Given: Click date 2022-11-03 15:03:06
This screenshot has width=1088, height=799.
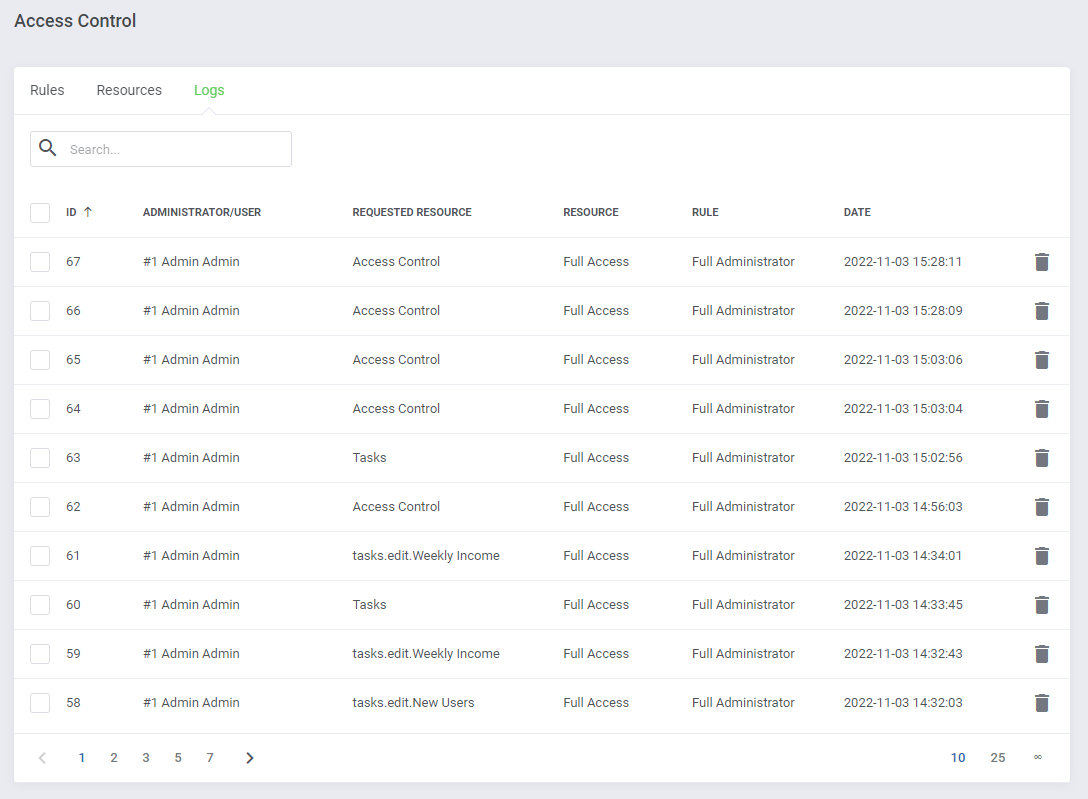Looking at the screenshot, I should [903, 360].
